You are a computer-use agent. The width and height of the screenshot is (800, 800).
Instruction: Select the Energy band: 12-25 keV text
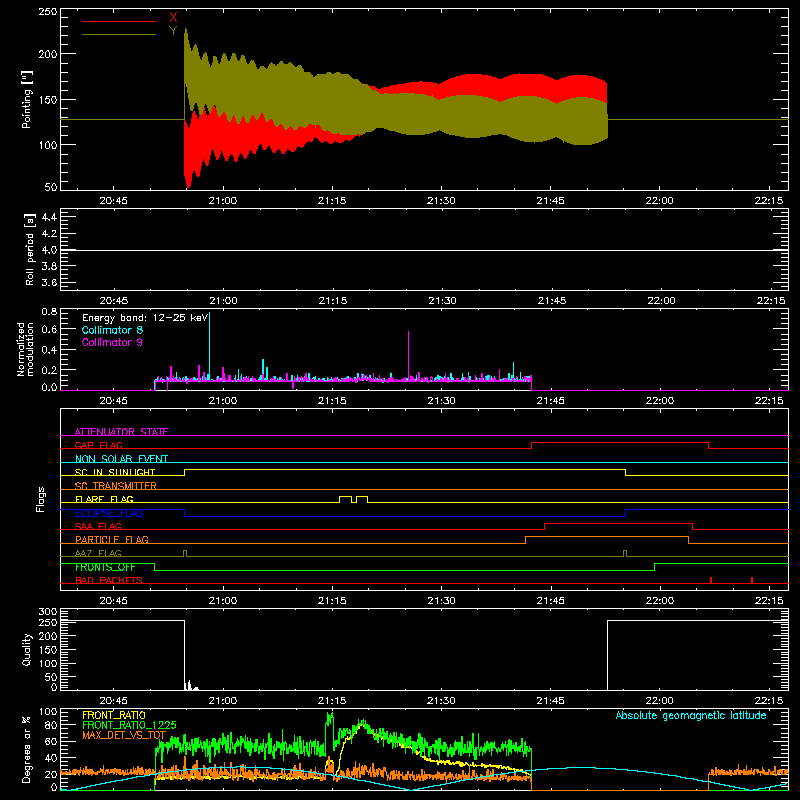point(145,318)
